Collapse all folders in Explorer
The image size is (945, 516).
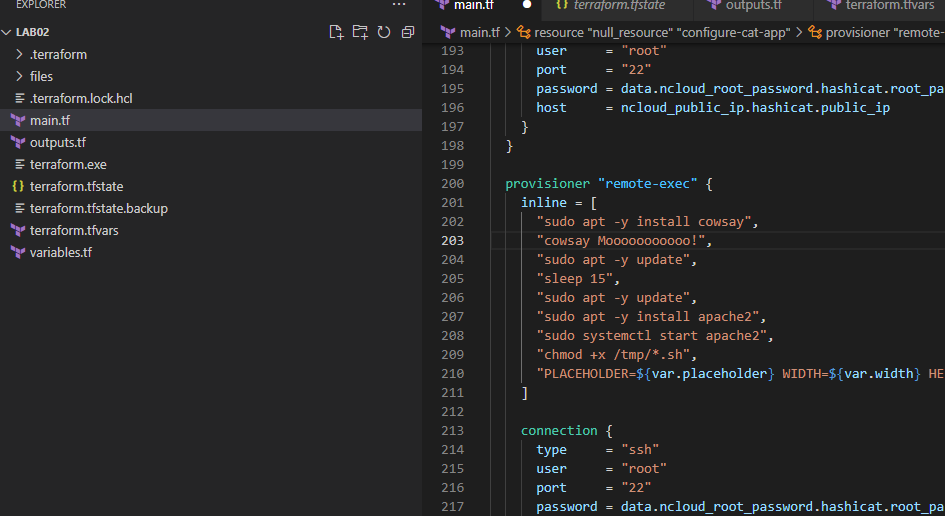pyautogui.click(x=408, y=32)
